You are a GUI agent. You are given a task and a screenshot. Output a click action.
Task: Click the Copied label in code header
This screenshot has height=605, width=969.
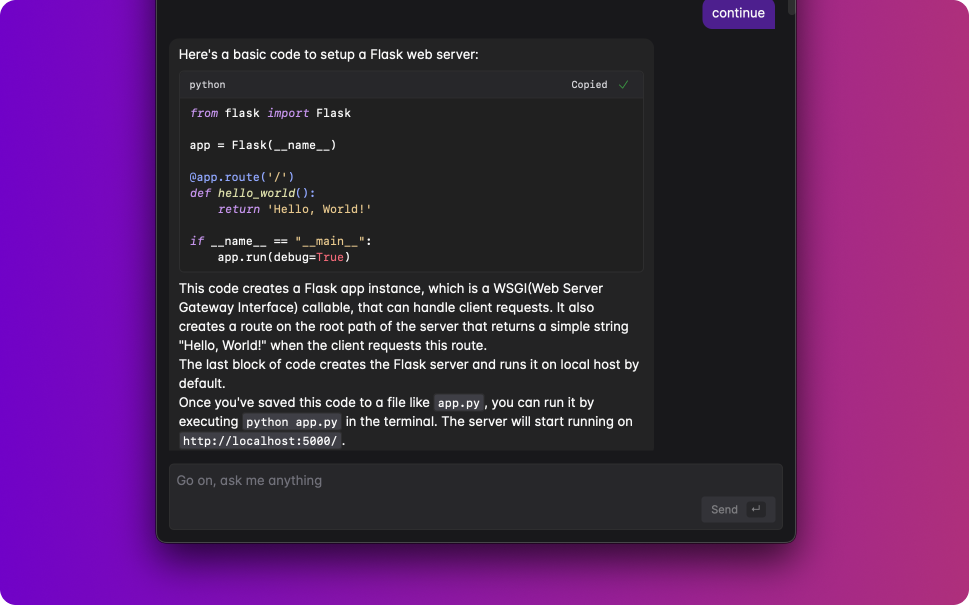[589, 85]
